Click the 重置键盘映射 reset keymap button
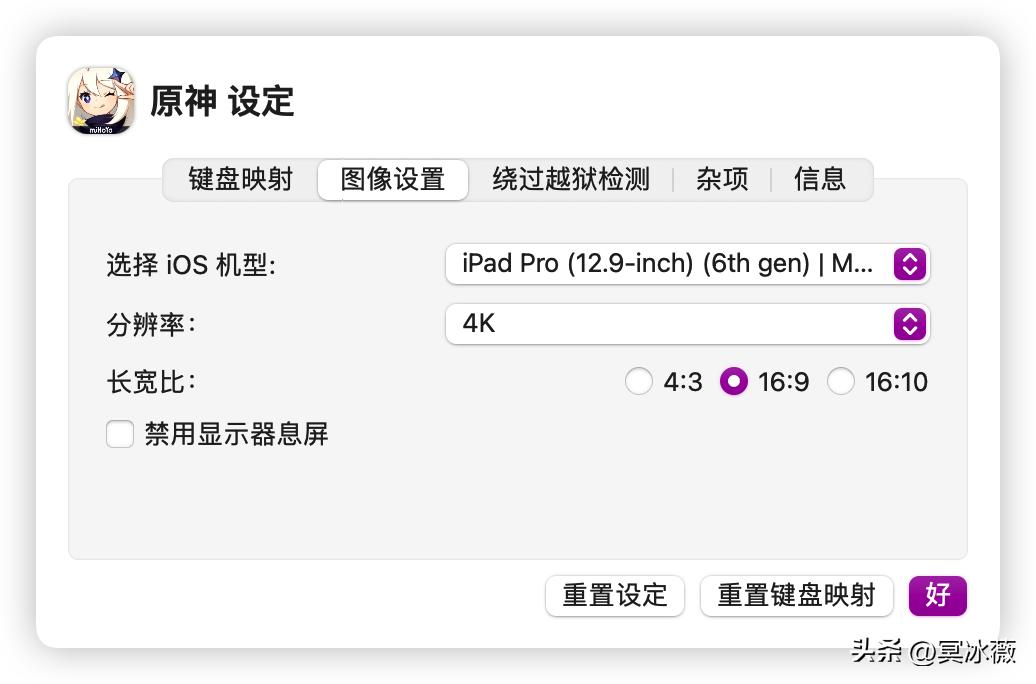 (x=796, y=595)
